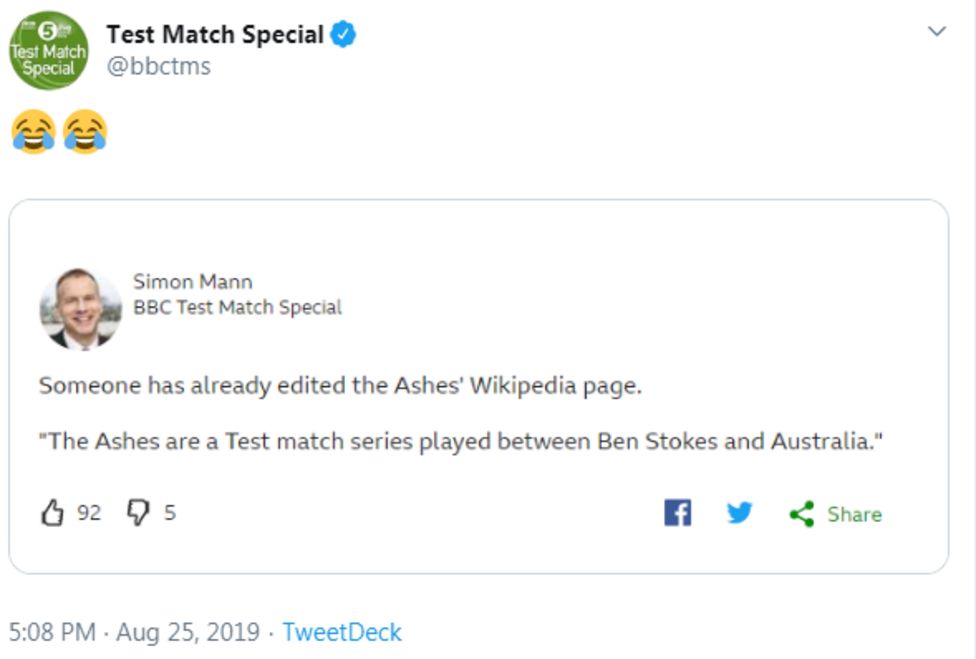The width and height of the screenshot is (976, 659).
Task: Click the second laughing emoji in the tweet
Action: coord(83,131)
